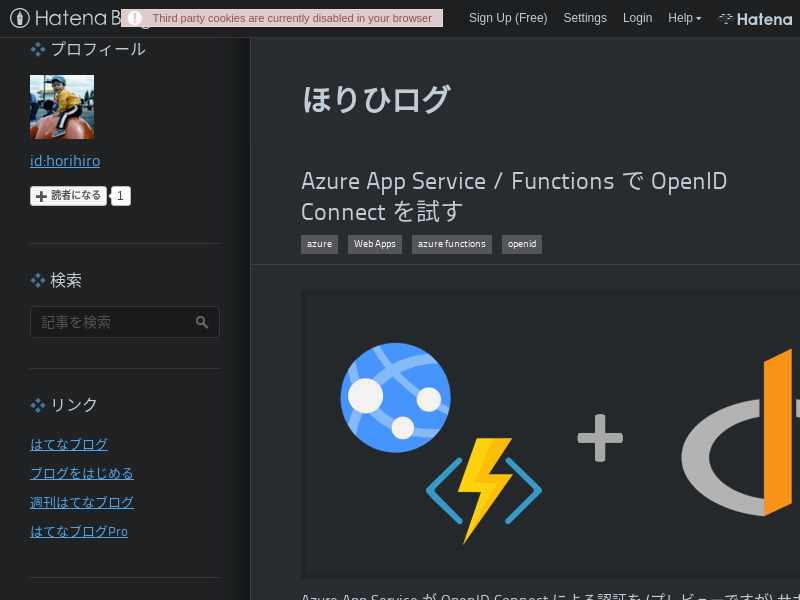The image size is (800, 600).
Task: Open Sign Up (Free) link
Action: 508,18
